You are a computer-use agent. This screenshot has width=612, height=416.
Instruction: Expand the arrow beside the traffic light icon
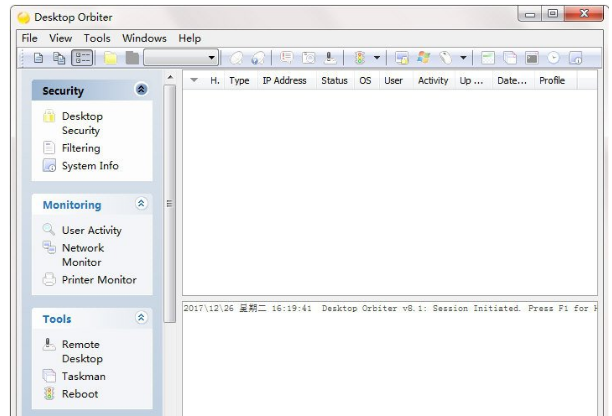pos(375,59)
